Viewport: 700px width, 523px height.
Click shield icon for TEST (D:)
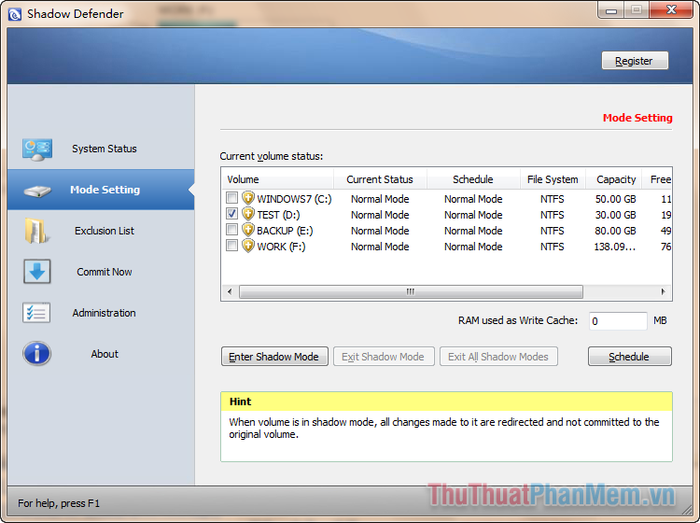pyautogui.click(x=248, y=214)
